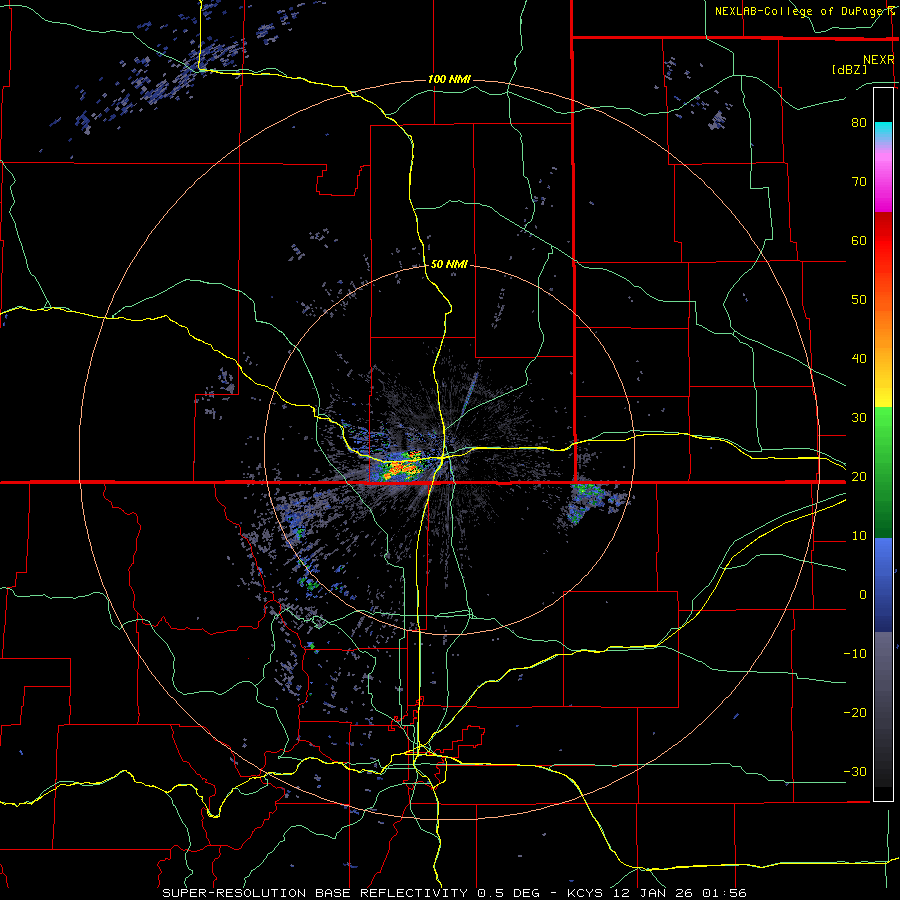Viewport: 900px width, 900px height.
Task: Click the [dBZ] legend unit label
Action: [x=849, y=69]
